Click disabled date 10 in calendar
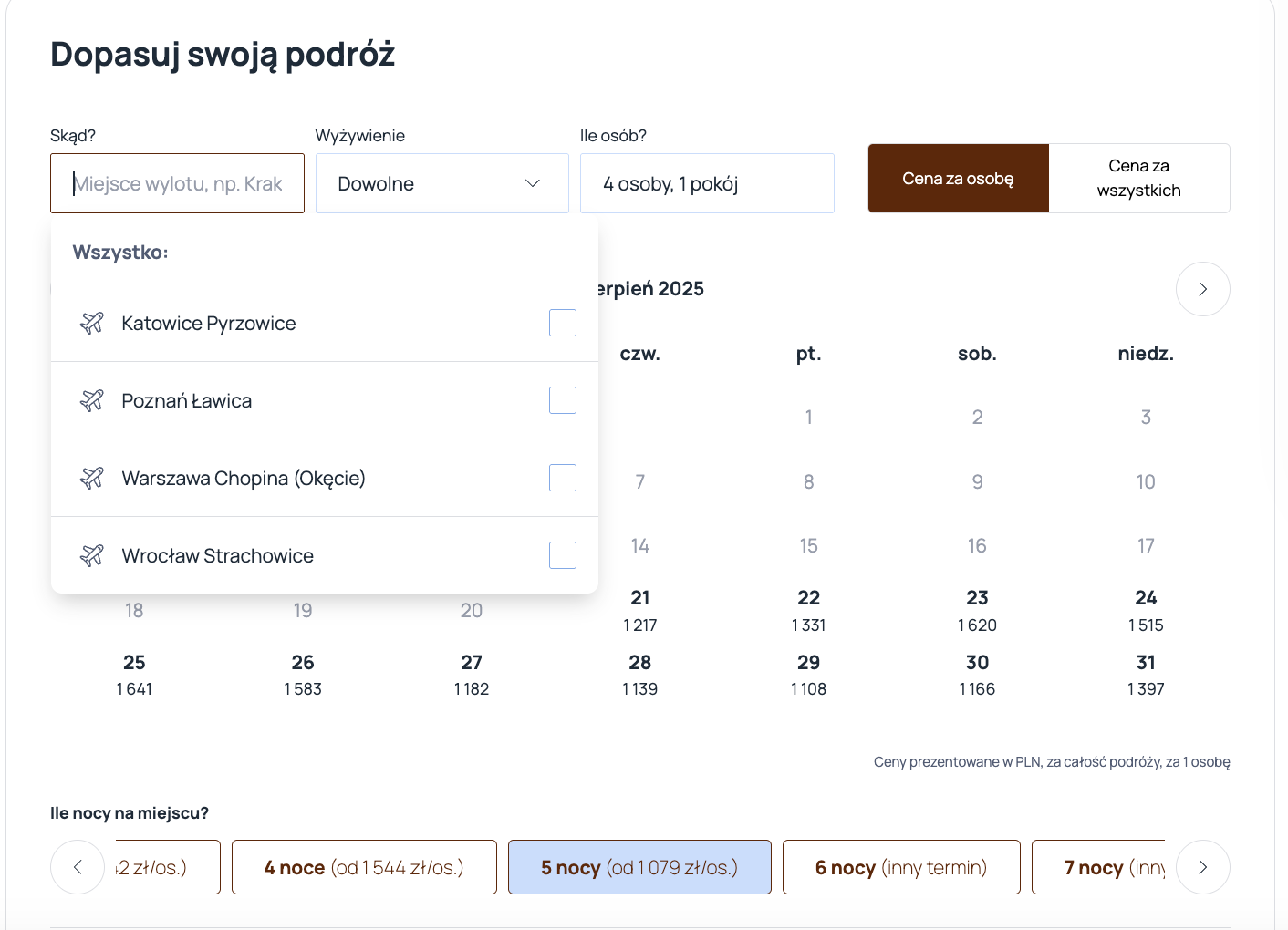1288x930 pixels. click(1146, 482)
